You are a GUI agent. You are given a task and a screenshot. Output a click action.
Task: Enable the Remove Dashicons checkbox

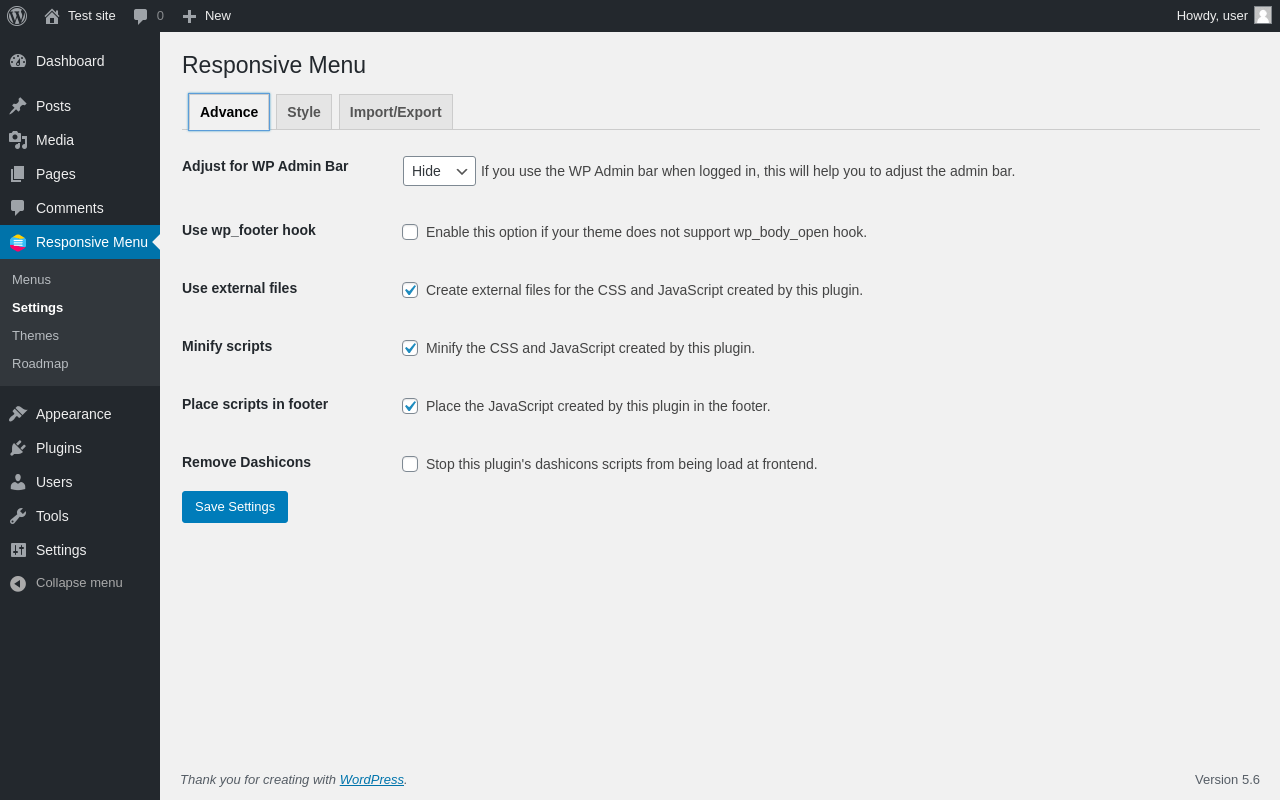[410, 464]
